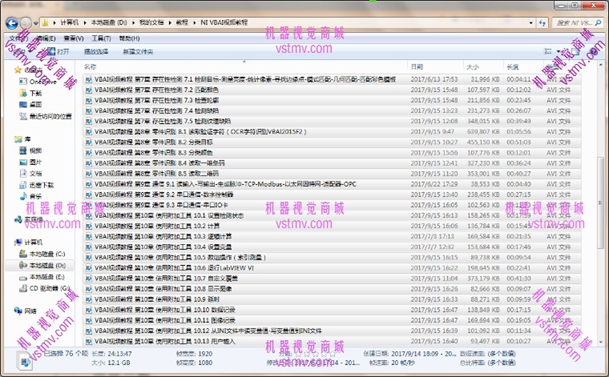Screen dimensions: 609x377
Task: Click the AVI icon of file 8.4
Action: (x=89, y=163)
